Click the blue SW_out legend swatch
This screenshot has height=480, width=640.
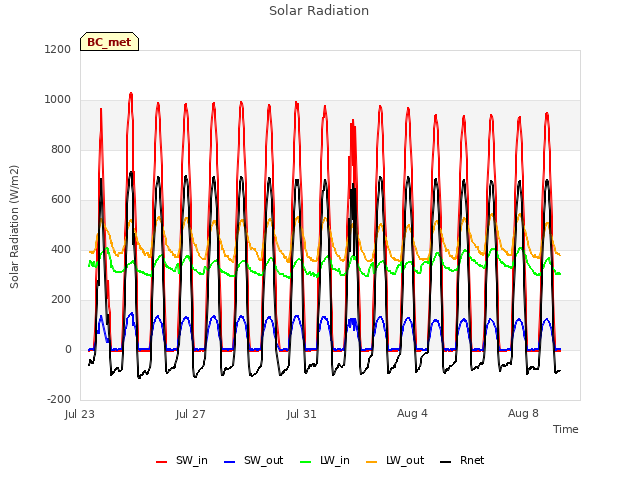(230, 462)
